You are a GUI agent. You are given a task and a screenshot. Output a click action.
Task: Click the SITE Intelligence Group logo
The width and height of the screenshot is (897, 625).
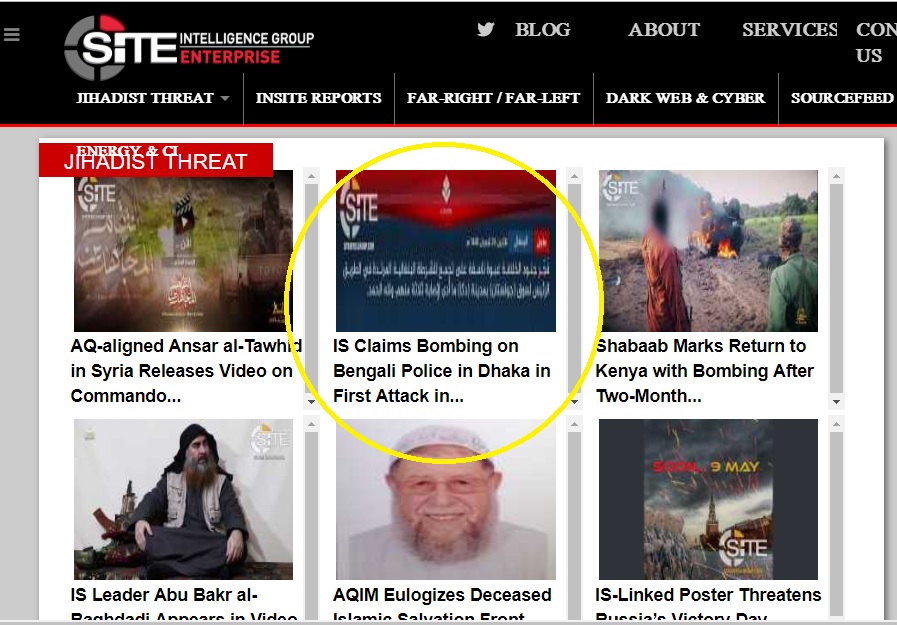[x=188, y=47]
